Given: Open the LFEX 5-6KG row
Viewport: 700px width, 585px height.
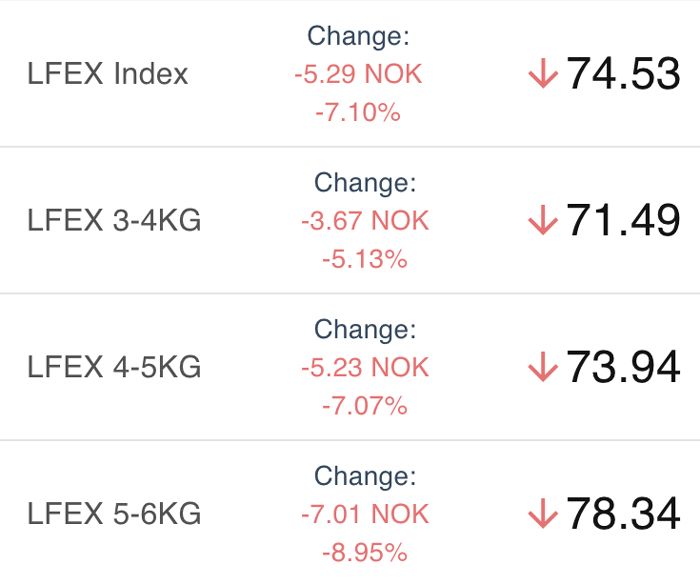Looking at the screenshot, I should [x=350, y=513].
